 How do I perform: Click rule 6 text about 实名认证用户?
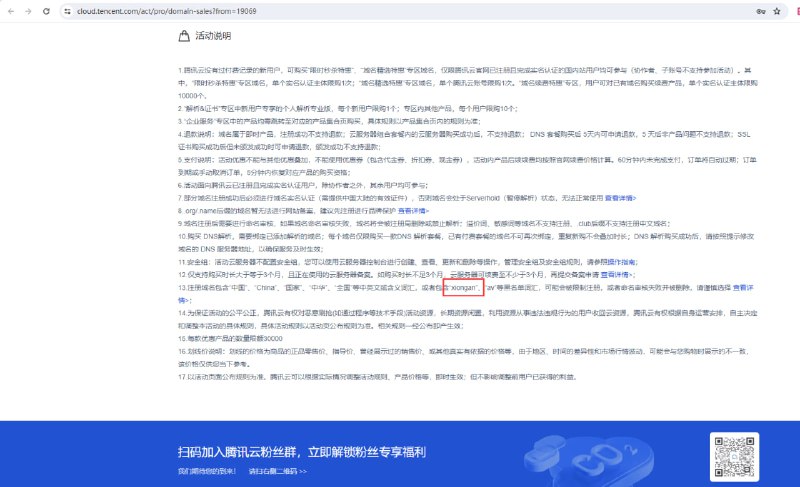pos(303,185)
